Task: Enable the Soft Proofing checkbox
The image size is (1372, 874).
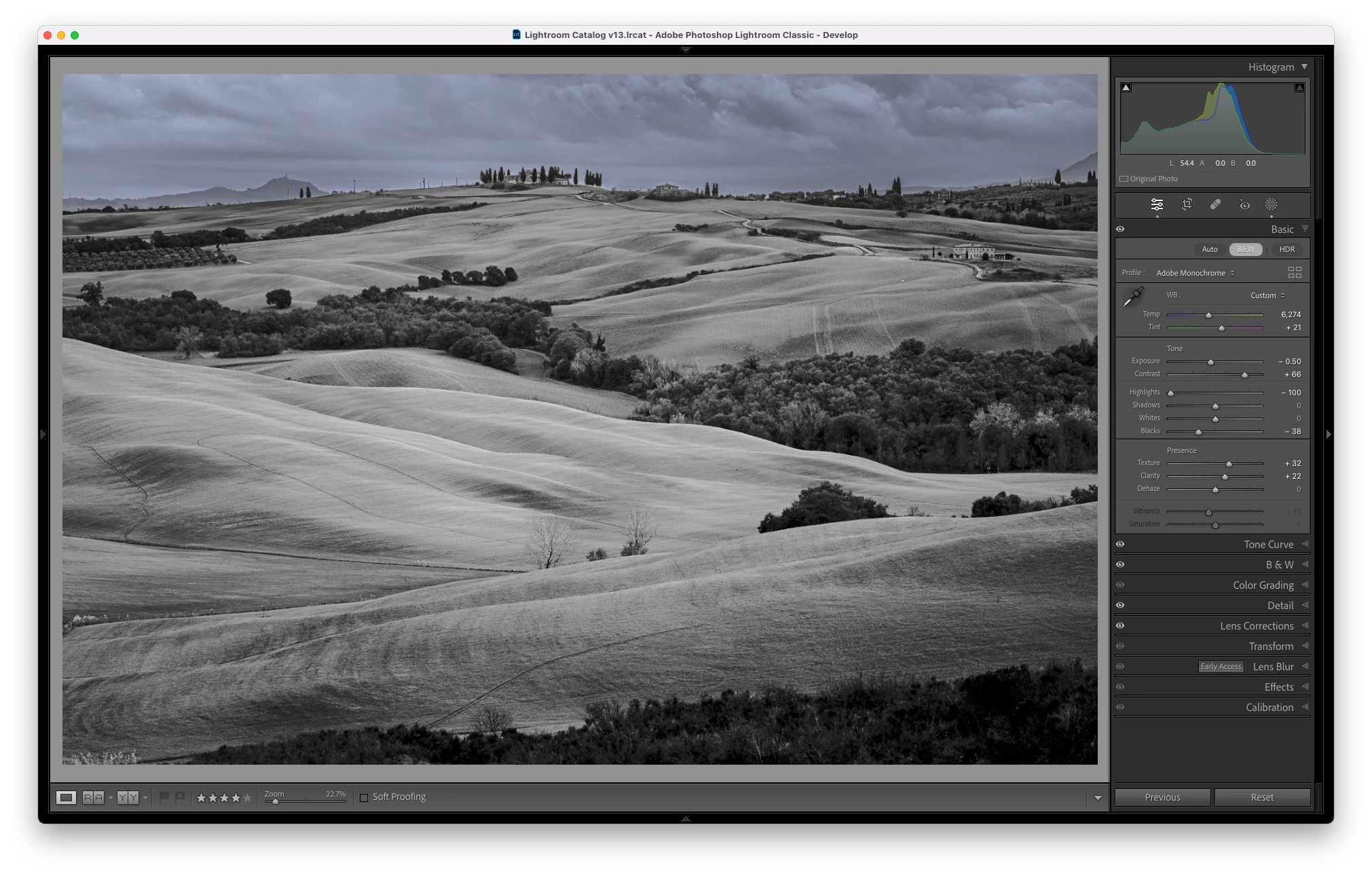Action: tap(364, 797)
